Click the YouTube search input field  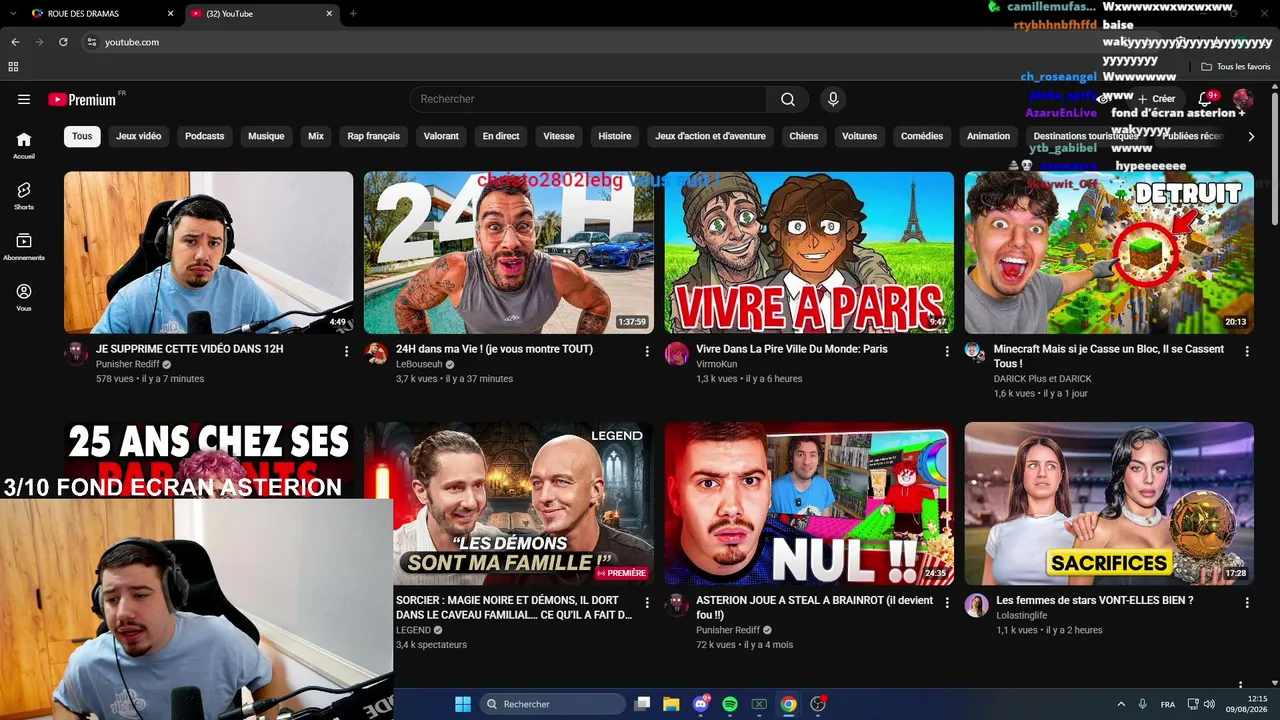(588, 99)
